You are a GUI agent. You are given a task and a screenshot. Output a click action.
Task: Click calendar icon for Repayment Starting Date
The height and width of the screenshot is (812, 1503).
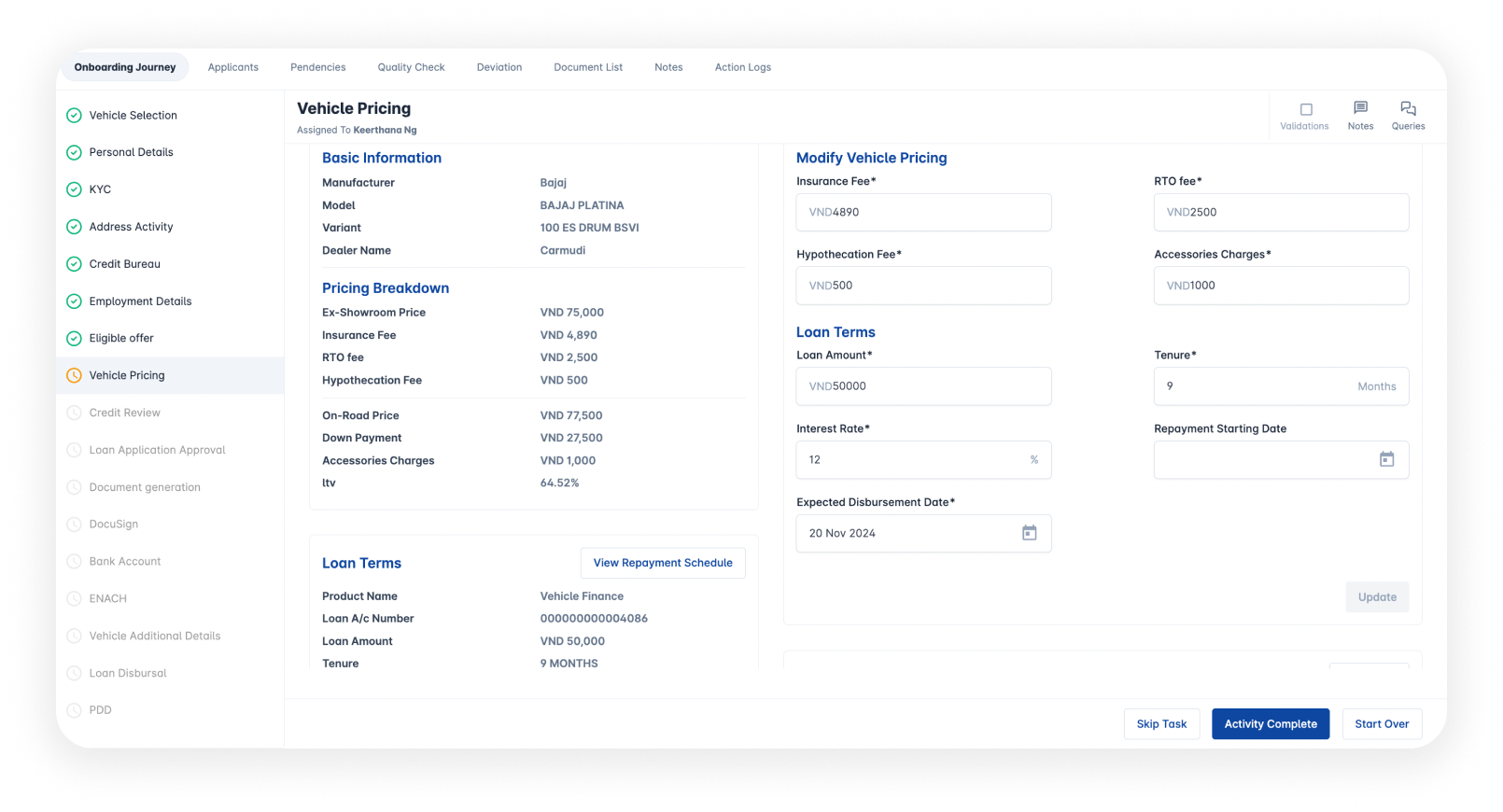click(x=1386, y=459)
